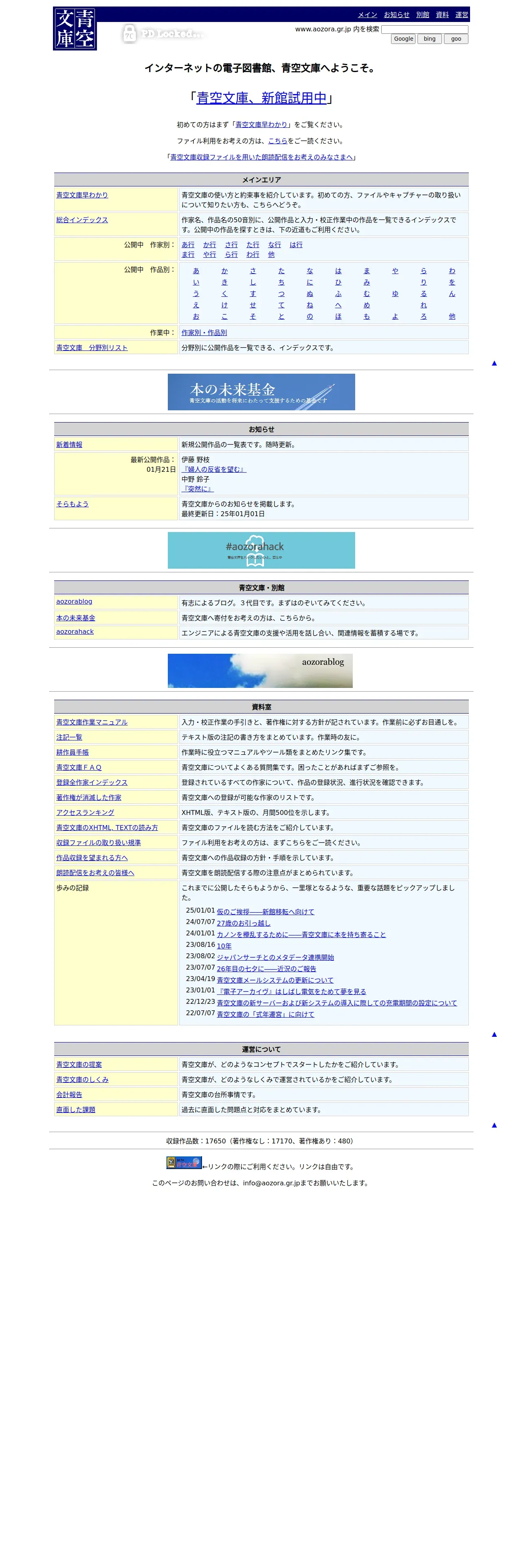
Task: Browse authors in な行
Action: point(275,245)
